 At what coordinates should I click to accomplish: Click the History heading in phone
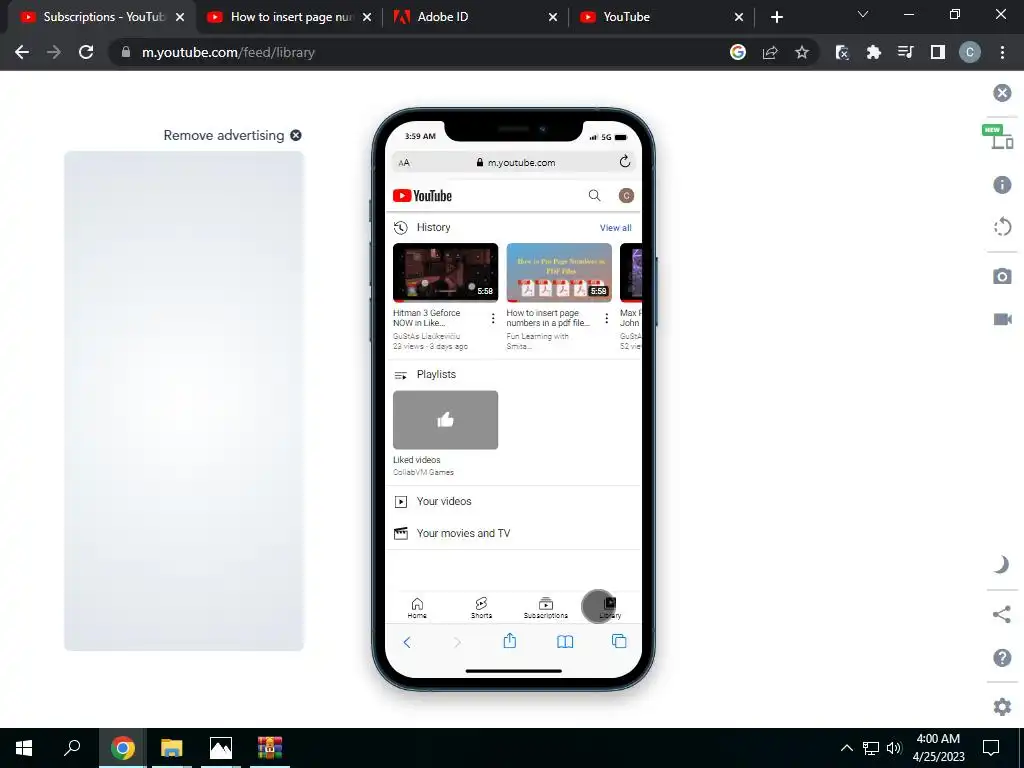pyautogui.click(x=434, y=227)
